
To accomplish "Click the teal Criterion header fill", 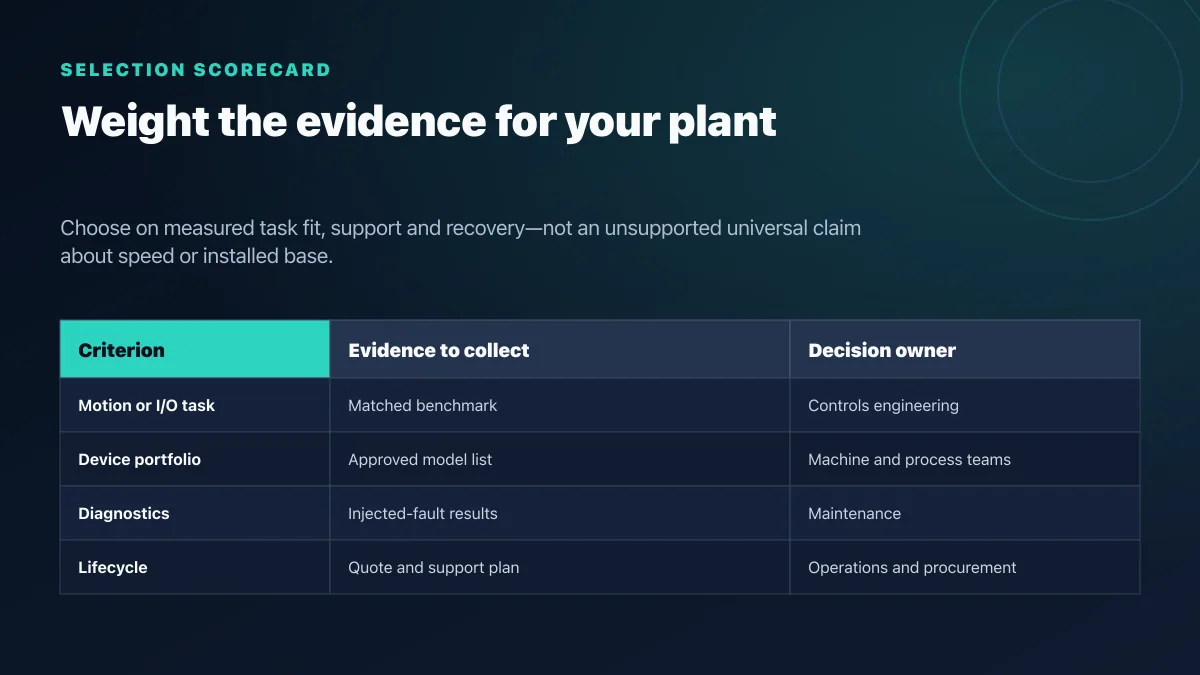I will click(195, 349).
